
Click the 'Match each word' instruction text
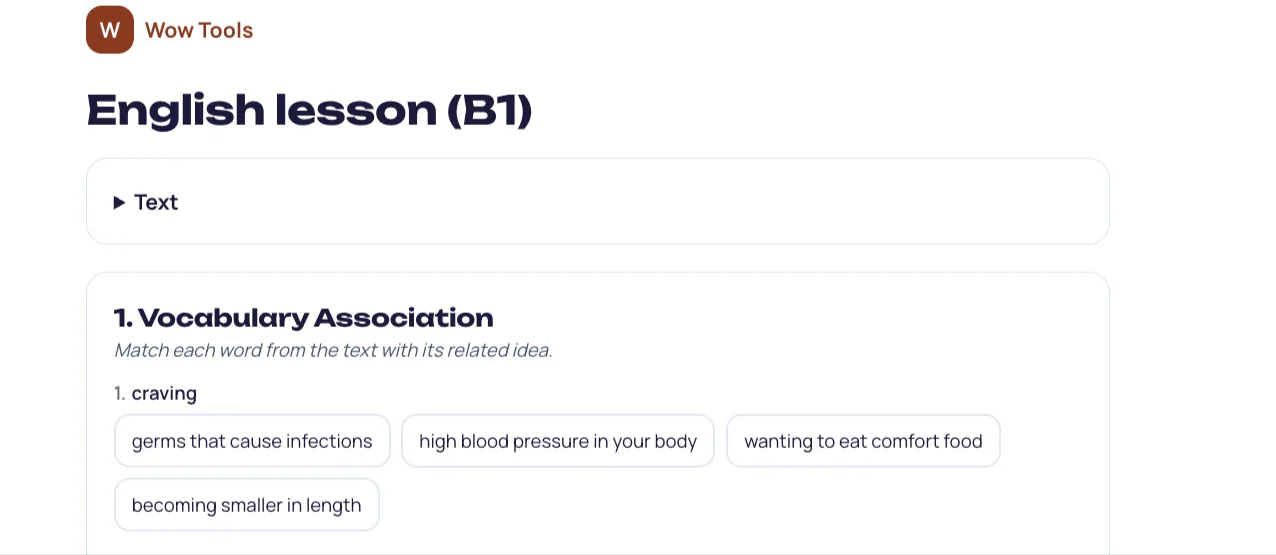tap(333, 350)
